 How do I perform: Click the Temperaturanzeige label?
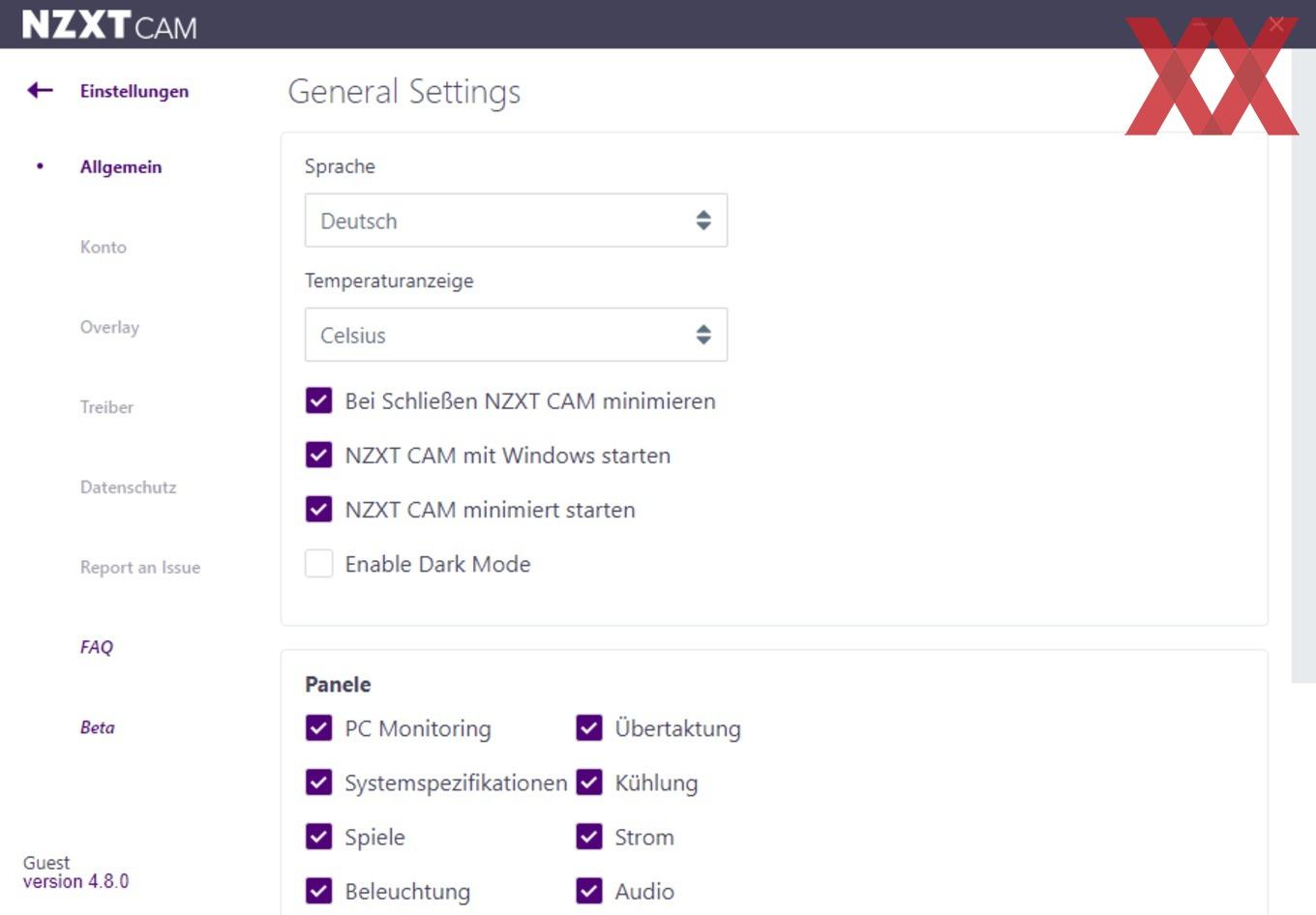pyautogui.click(x=389, y=280)
